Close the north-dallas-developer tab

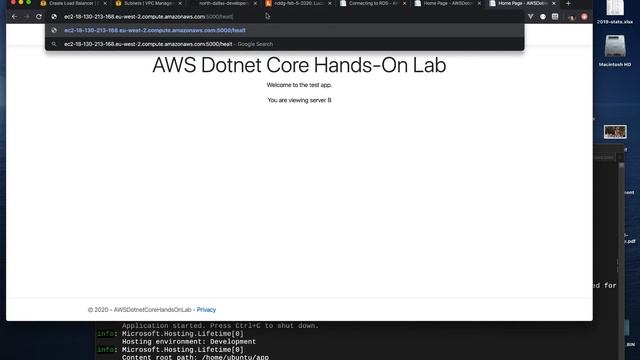[255, 3]
